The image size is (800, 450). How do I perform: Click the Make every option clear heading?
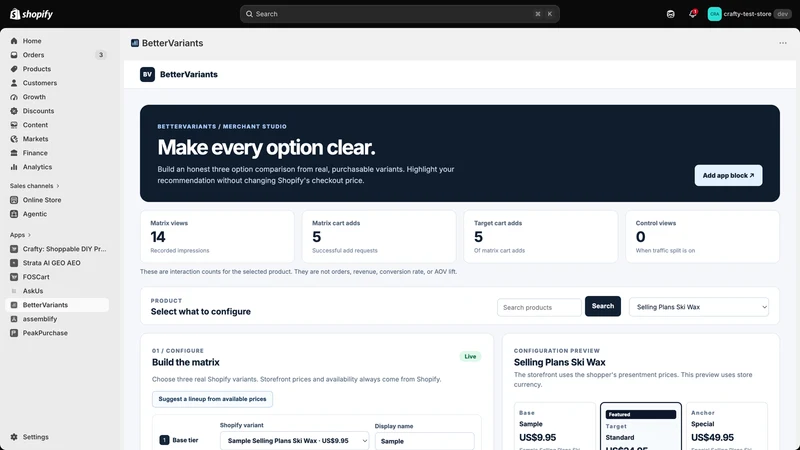(266, 147)
